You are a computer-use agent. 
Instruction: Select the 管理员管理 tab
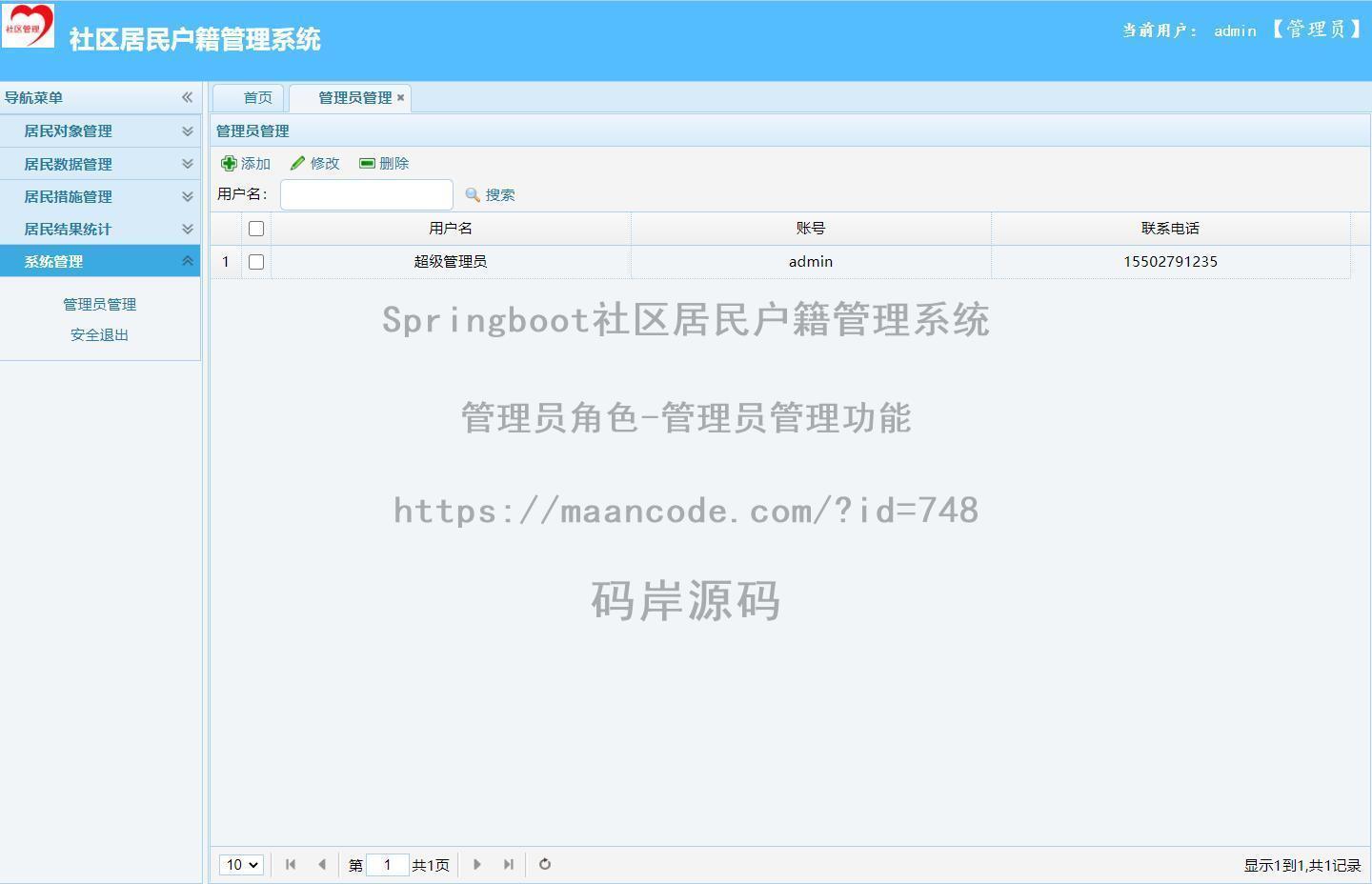(x=351, y=97)
